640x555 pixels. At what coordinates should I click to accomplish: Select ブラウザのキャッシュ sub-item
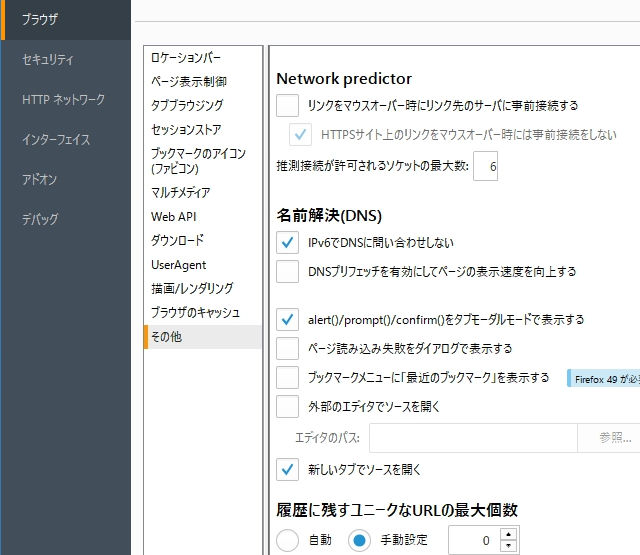tap(203, 313)
